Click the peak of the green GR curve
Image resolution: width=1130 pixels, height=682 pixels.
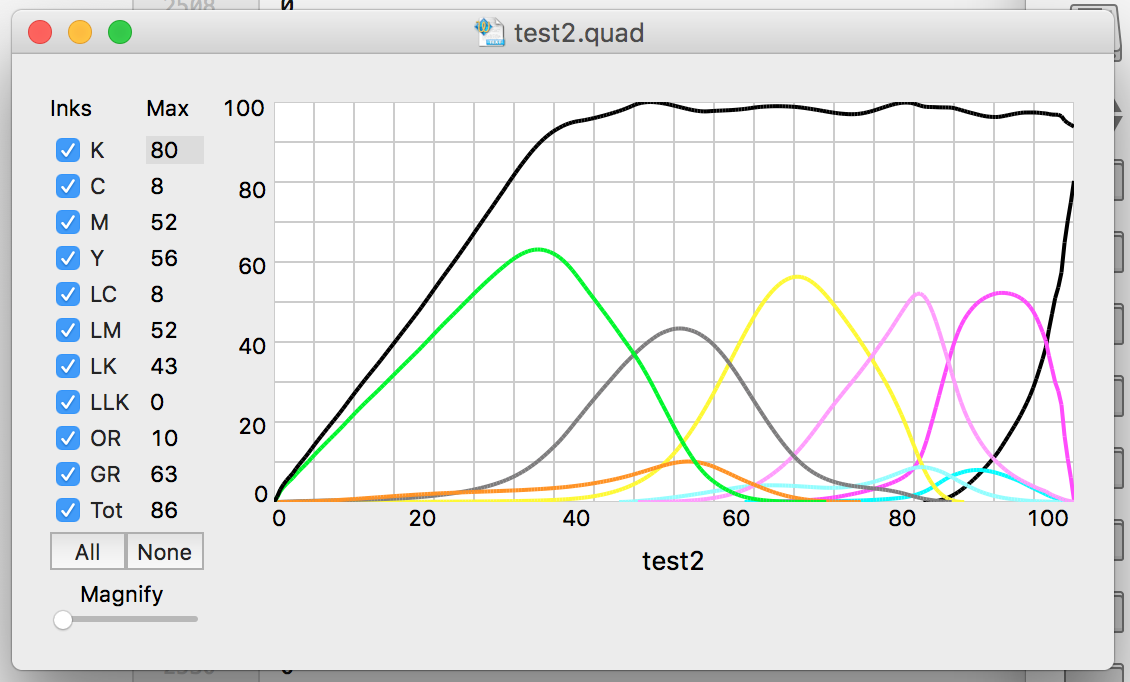(x=538, y=249)
